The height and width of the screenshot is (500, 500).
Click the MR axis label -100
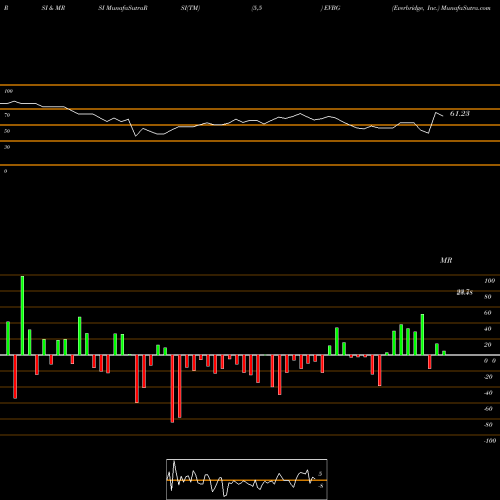point(489,441)
